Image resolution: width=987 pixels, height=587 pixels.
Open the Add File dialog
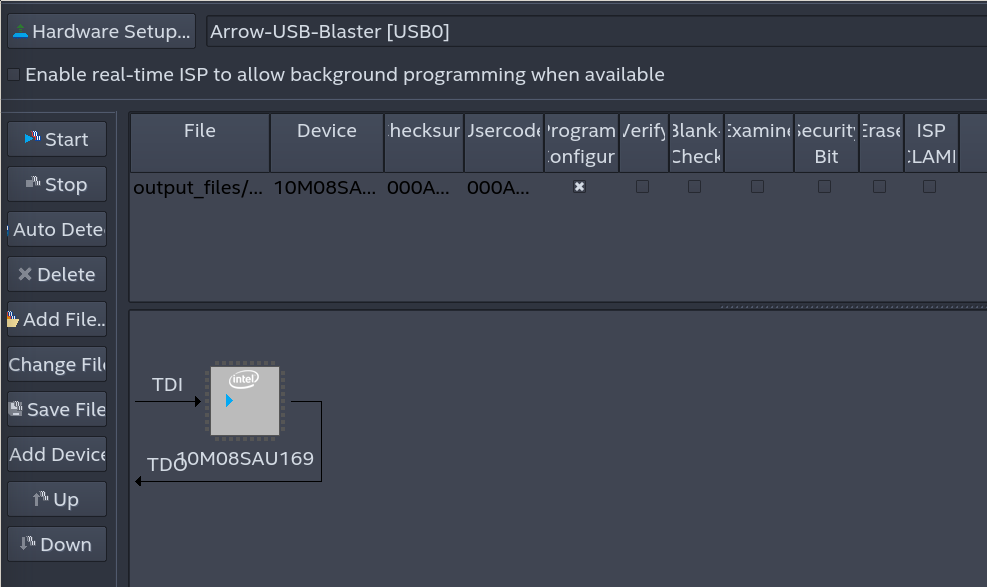tap(57, 319)
